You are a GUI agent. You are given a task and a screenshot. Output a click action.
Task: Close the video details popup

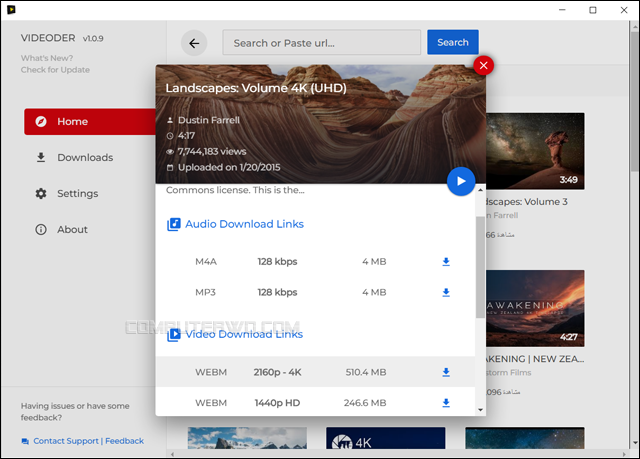point(484,65)
